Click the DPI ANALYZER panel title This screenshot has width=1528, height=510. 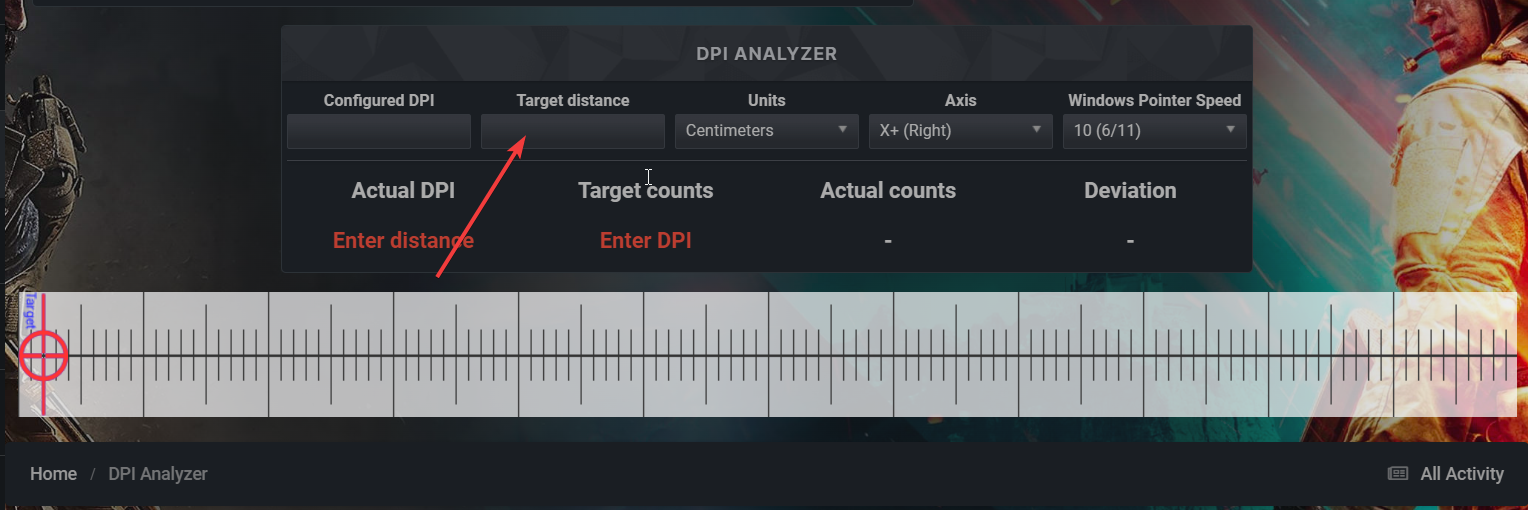pos(767,53)
